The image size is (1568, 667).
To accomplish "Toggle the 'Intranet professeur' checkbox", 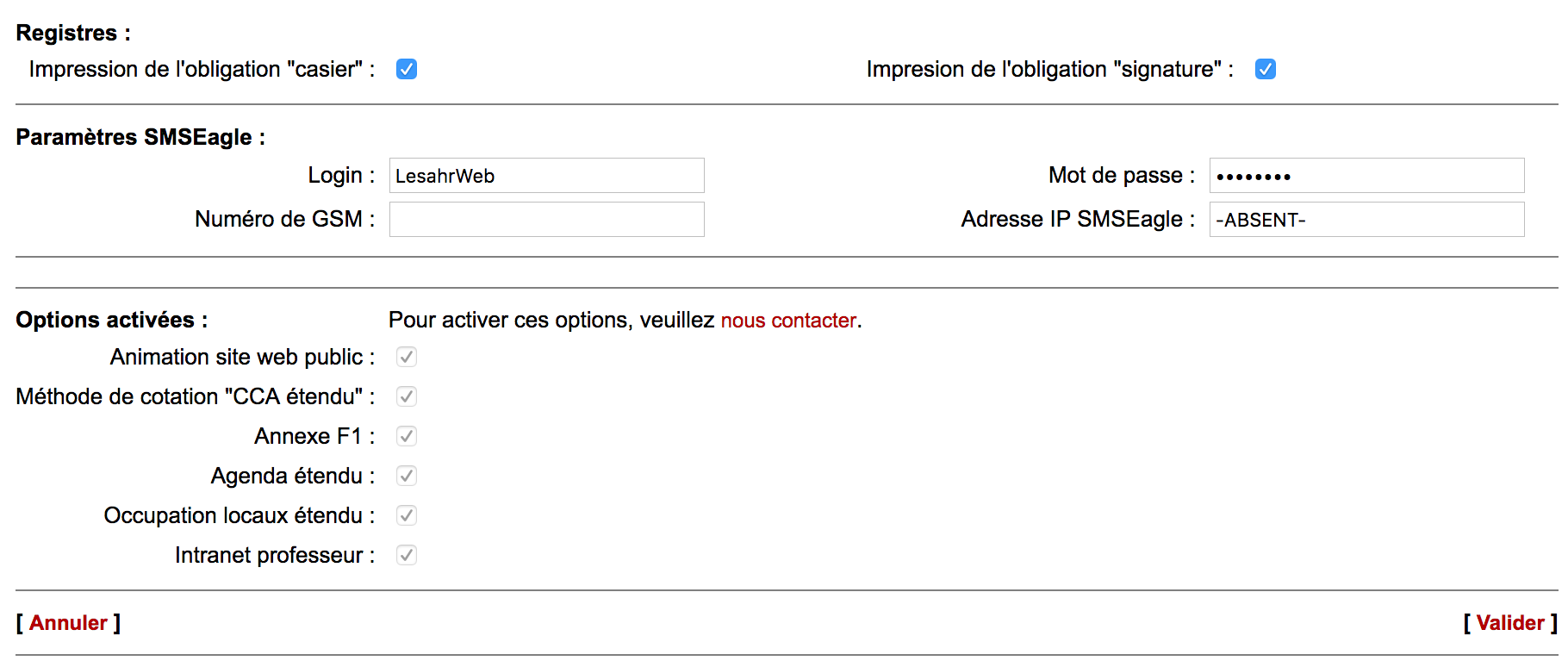I will point(407,555).
